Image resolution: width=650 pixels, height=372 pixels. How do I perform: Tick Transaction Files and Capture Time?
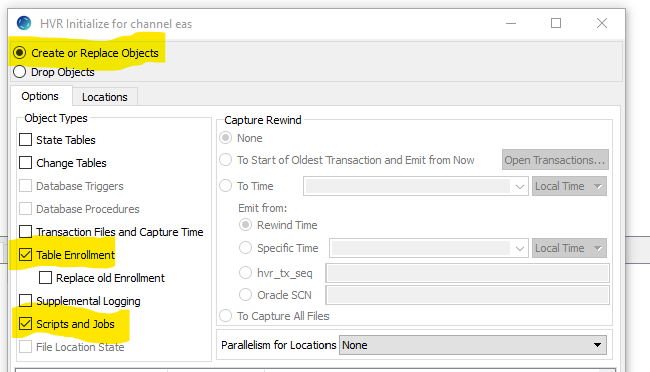(25, 231)
